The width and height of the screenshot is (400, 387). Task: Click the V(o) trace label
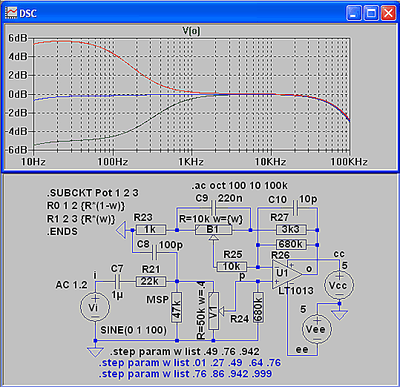191,31
